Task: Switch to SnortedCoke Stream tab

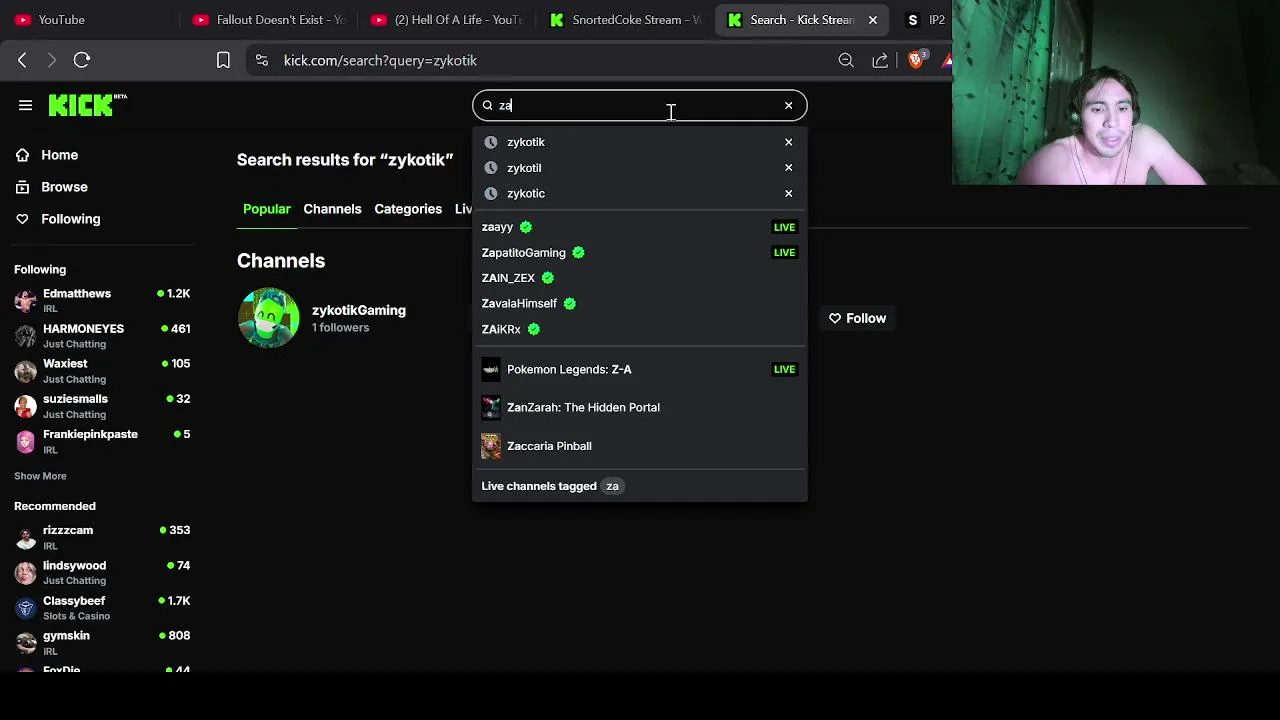Action: point(626,20)
